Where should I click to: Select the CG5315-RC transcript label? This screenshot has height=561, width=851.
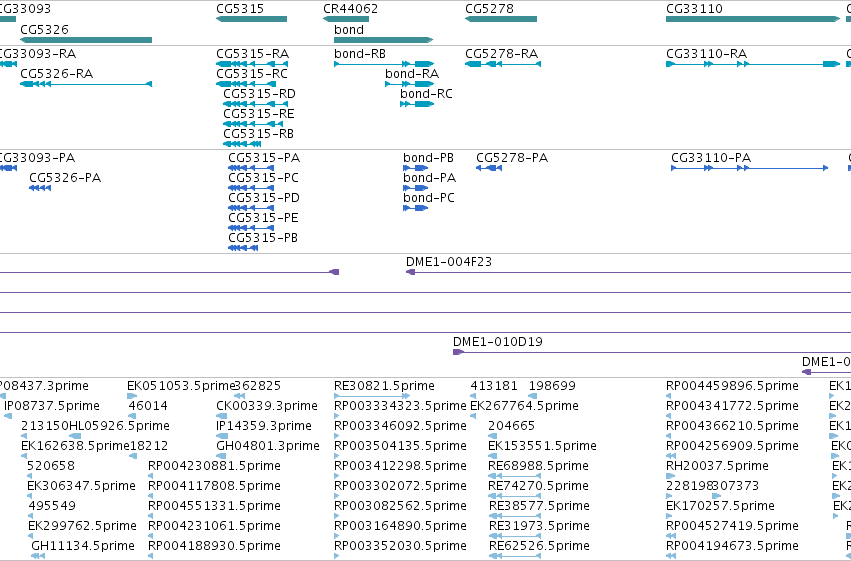[x=252, y=74]
